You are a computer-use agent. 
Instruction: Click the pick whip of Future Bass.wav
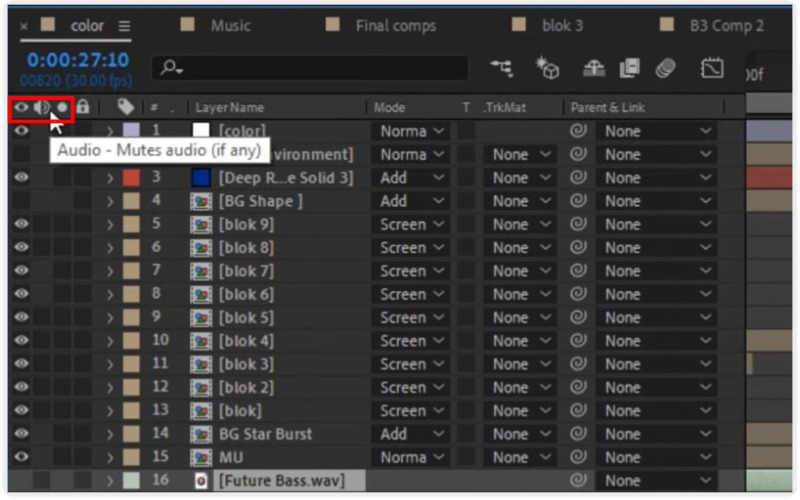pos(578,480)
